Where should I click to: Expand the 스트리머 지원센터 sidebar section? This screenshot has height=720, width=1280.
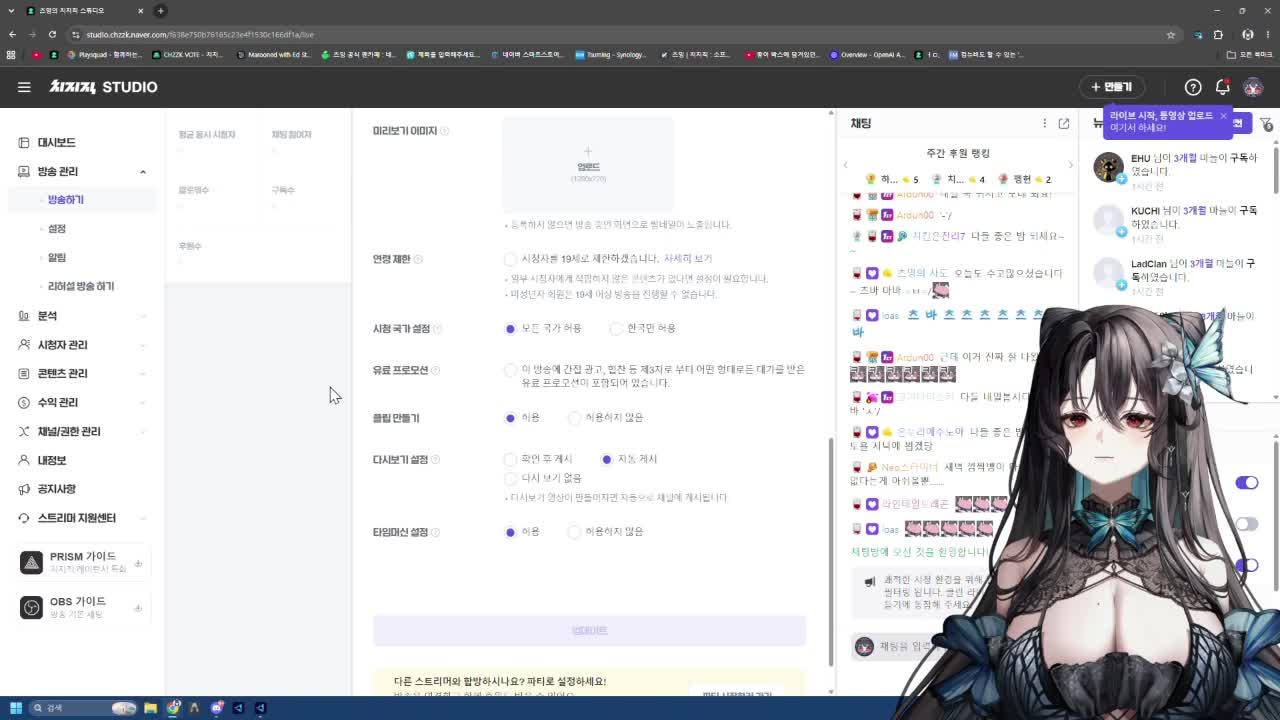point(142,518)
